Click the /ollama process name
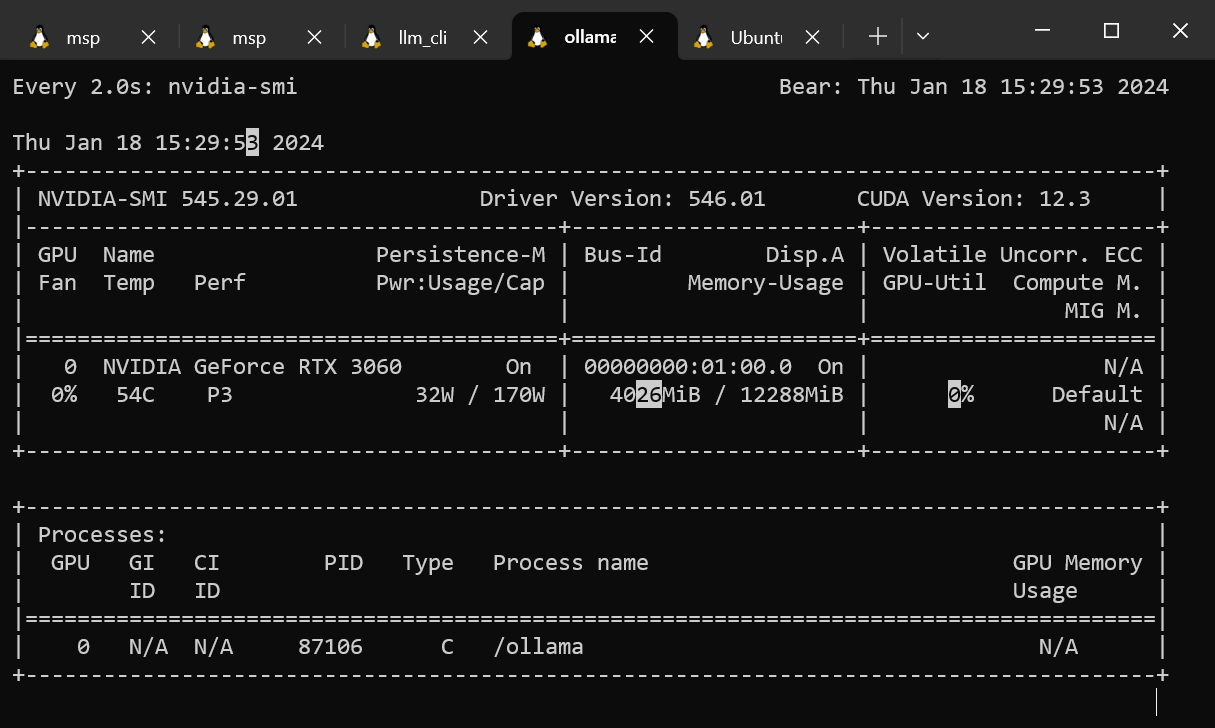 click(538, 647)
